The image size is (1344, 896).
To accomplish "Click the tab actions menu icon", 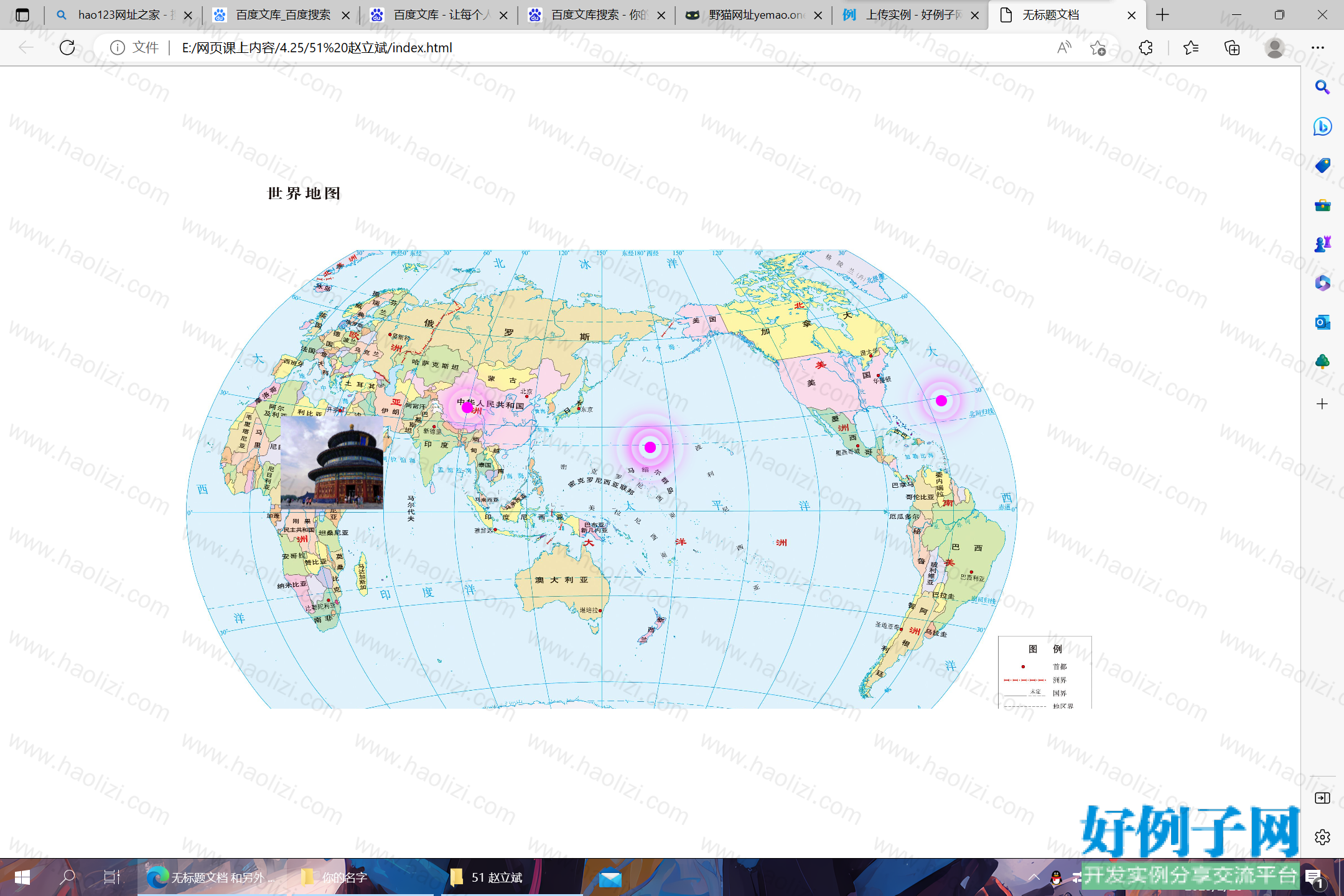I will click(22, 15).
